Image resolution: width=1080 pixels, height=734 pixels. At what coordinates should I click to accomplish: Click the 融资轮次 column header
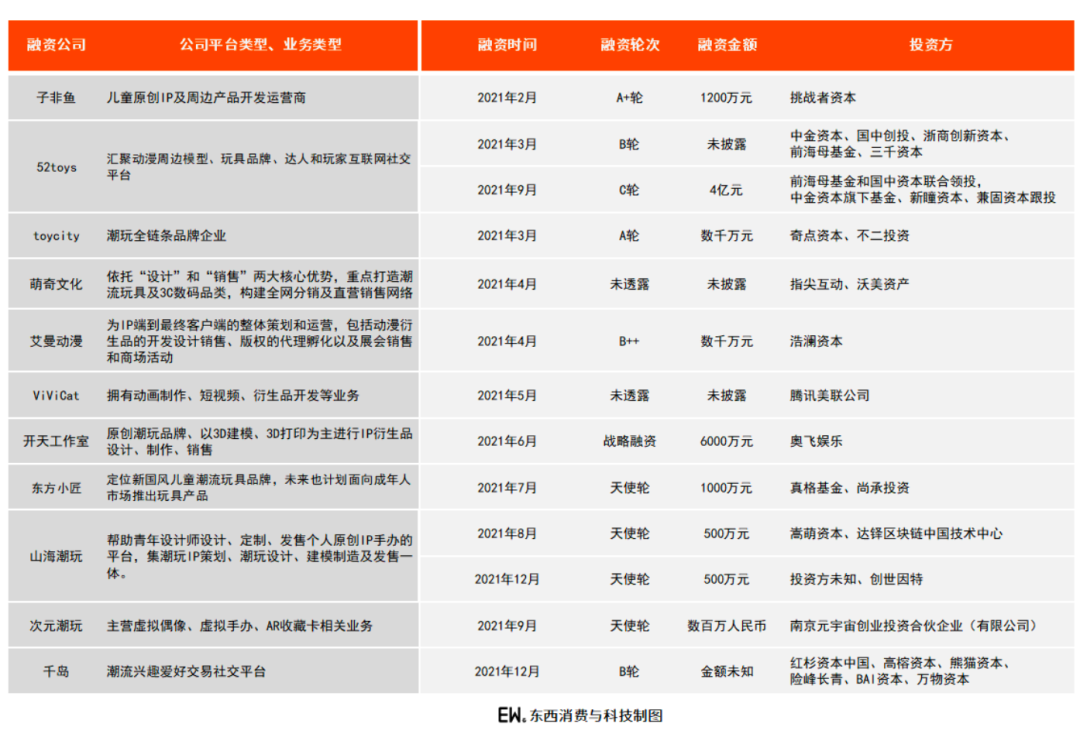point(630,45)
